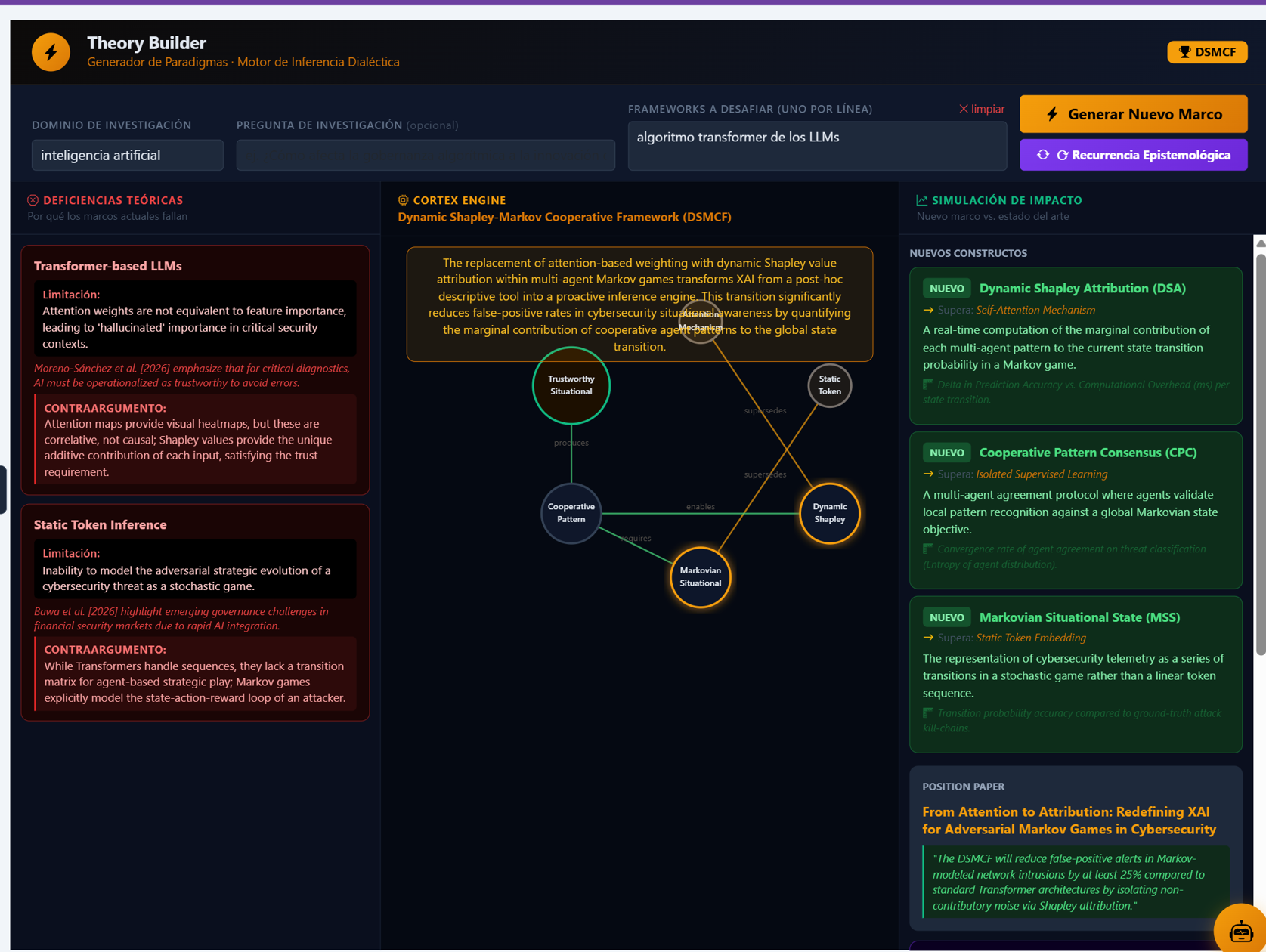Click the NUEVO badge on Dynamic Shapley Attribution
The height and width of the screenshot is (952, 1266).
tap(946, 289)
